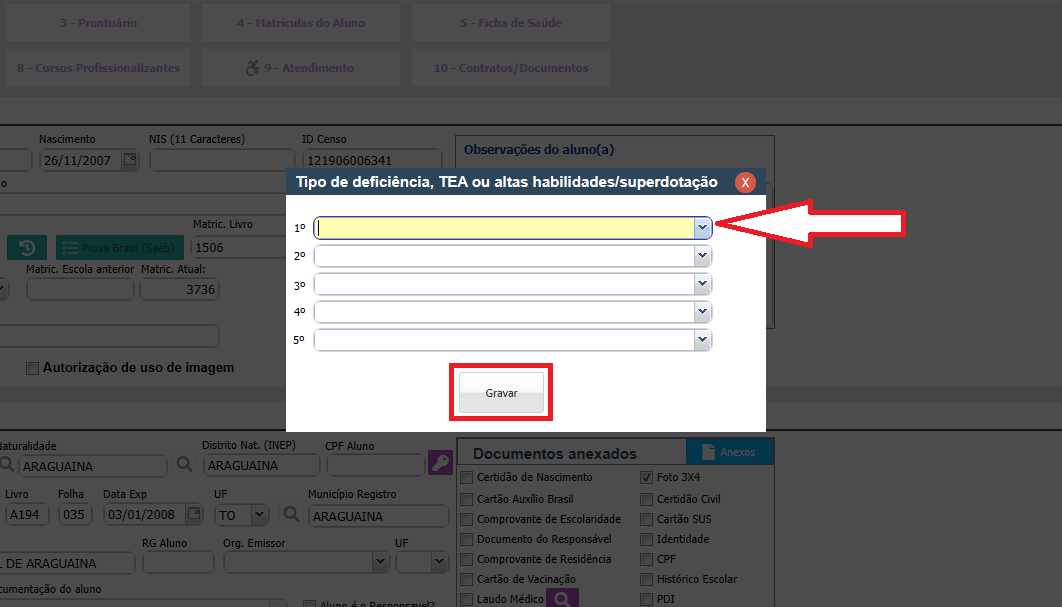The image size is (1062, 607).
Task: Click the purple key icon beside CPF Aluno
Action: point(440,463)
